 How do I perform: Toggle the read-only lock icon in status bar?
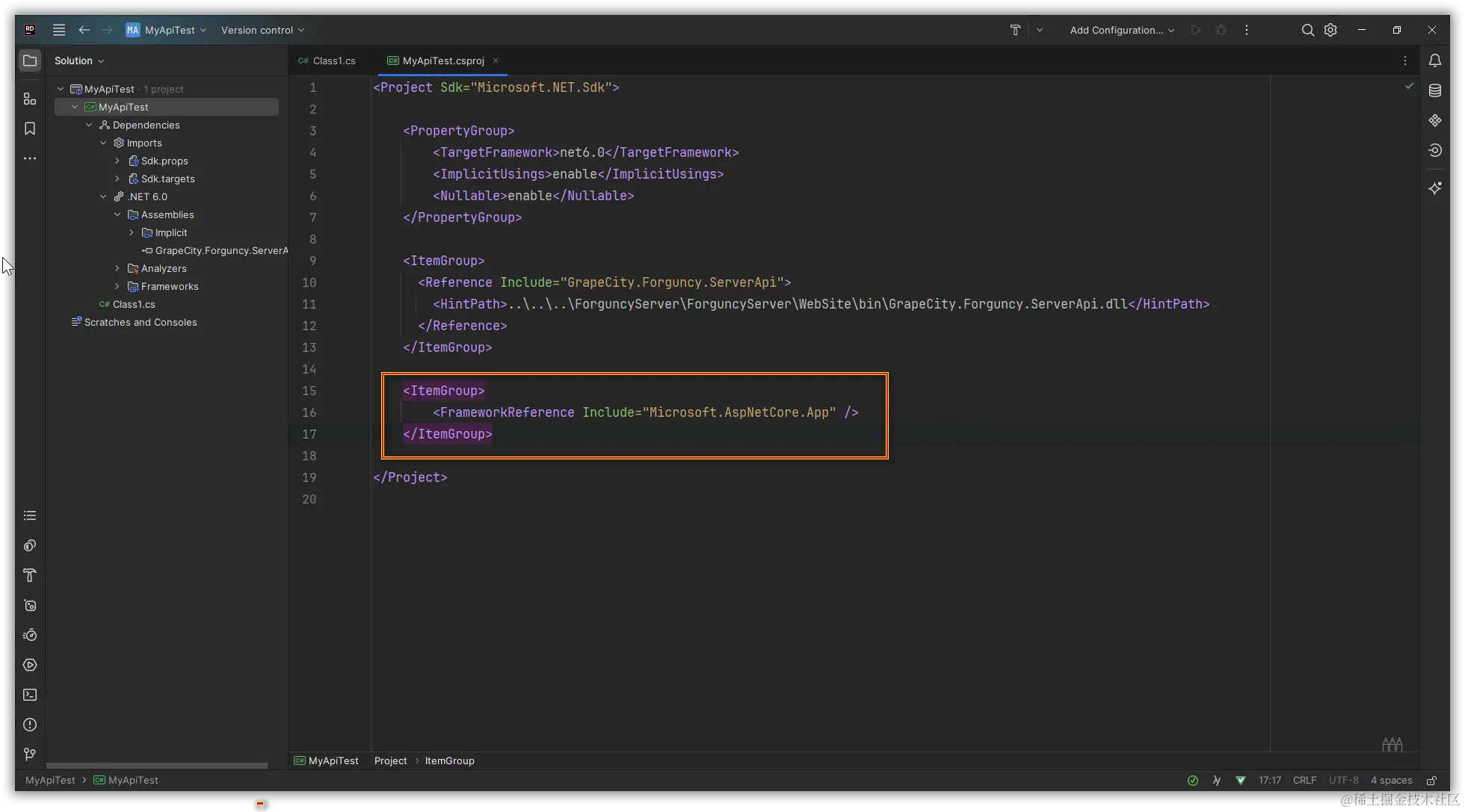pyautogui.click(x=1431, y=781)
